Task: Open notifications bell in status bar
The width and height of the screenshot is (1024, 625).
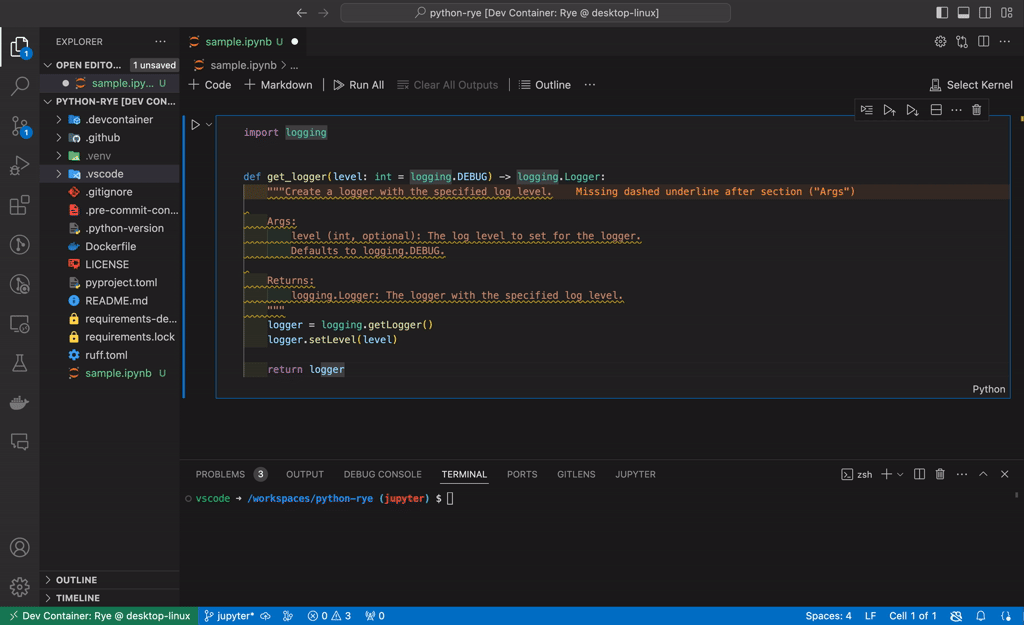Action: 980,616
